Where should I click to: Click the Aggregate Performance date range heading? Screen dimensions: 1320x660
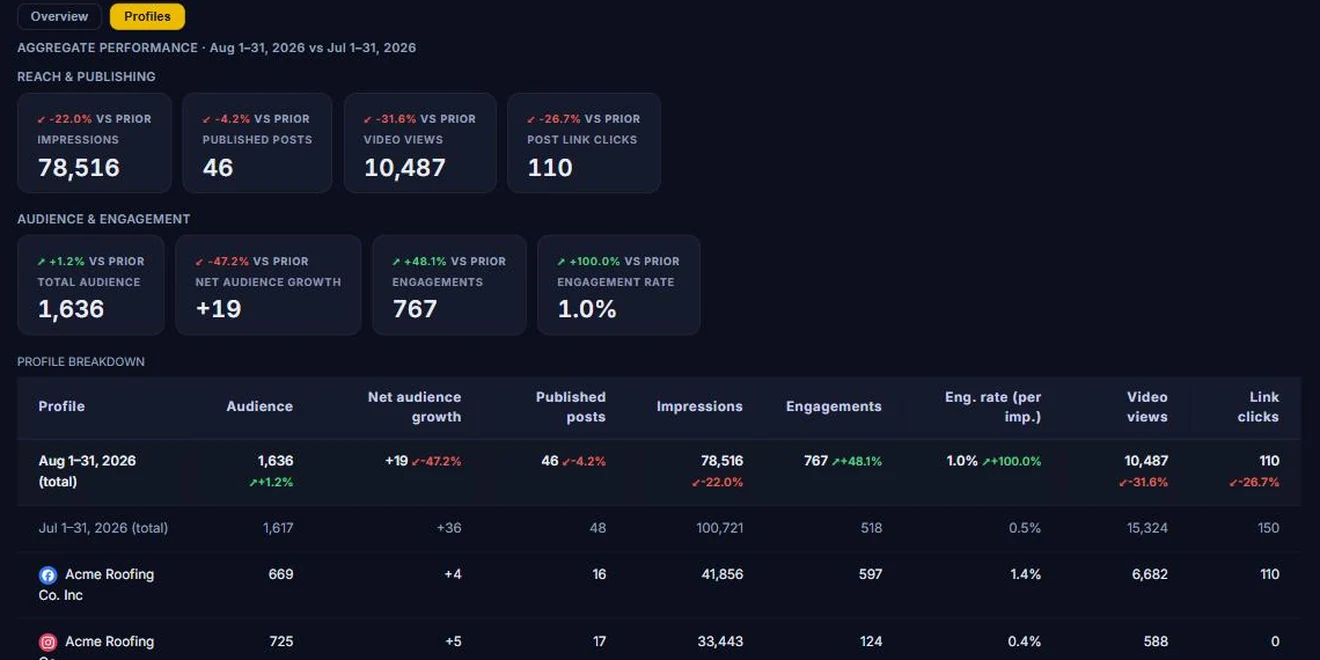(x=217, y=48)
